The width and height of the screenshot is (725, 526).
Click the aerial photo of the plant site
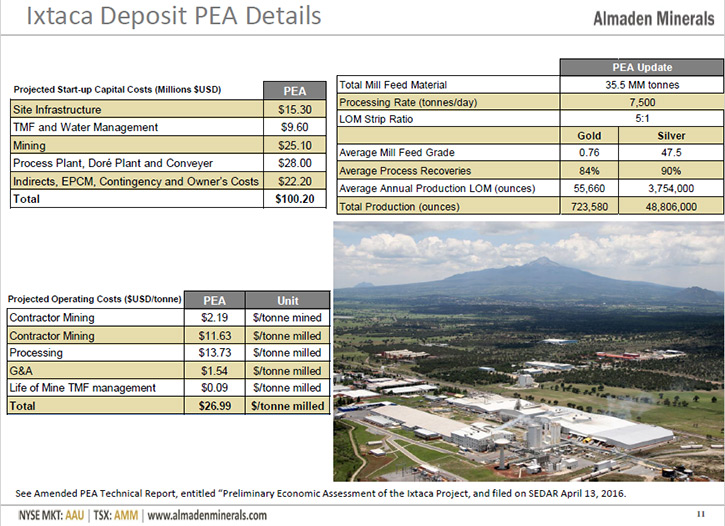[528, 351]
